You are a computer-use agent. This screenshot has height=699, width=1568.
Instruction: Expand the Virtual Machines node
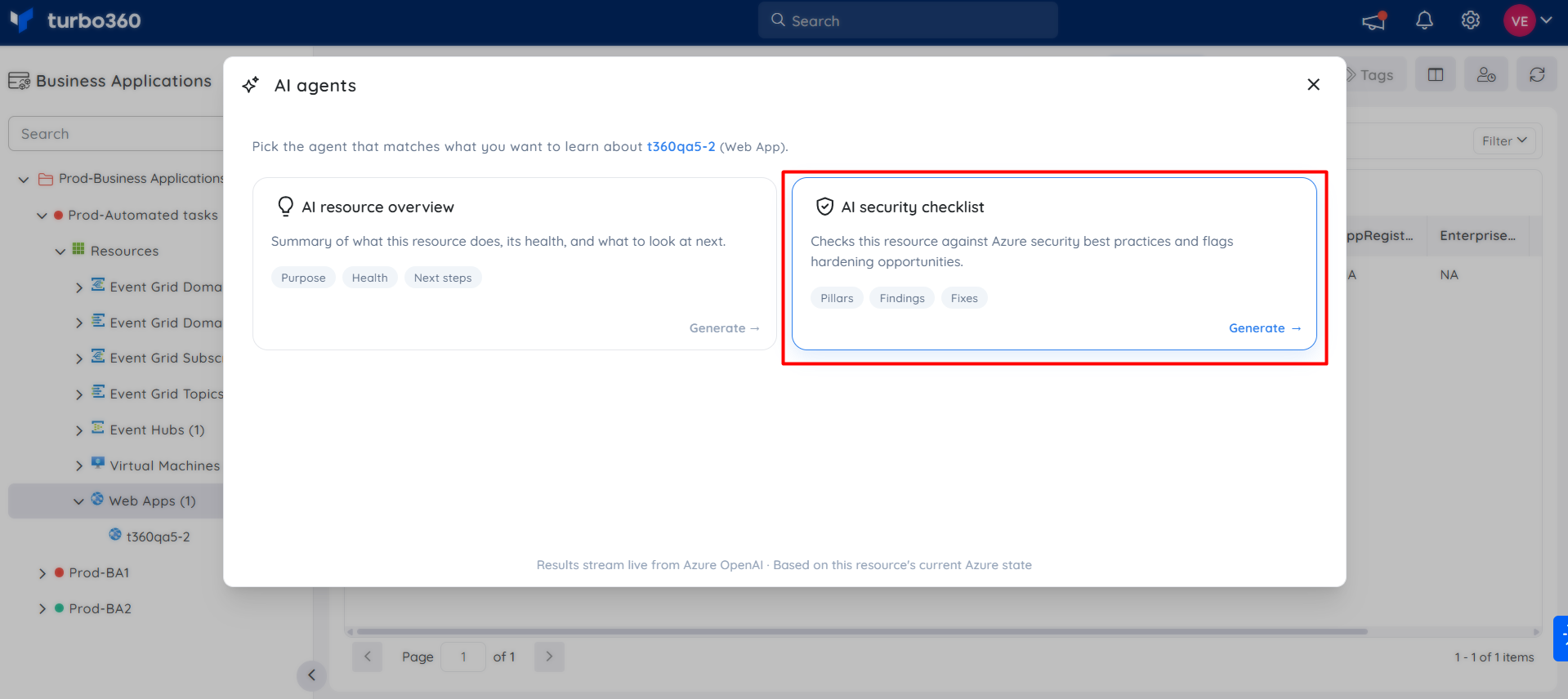click(79, 466)
